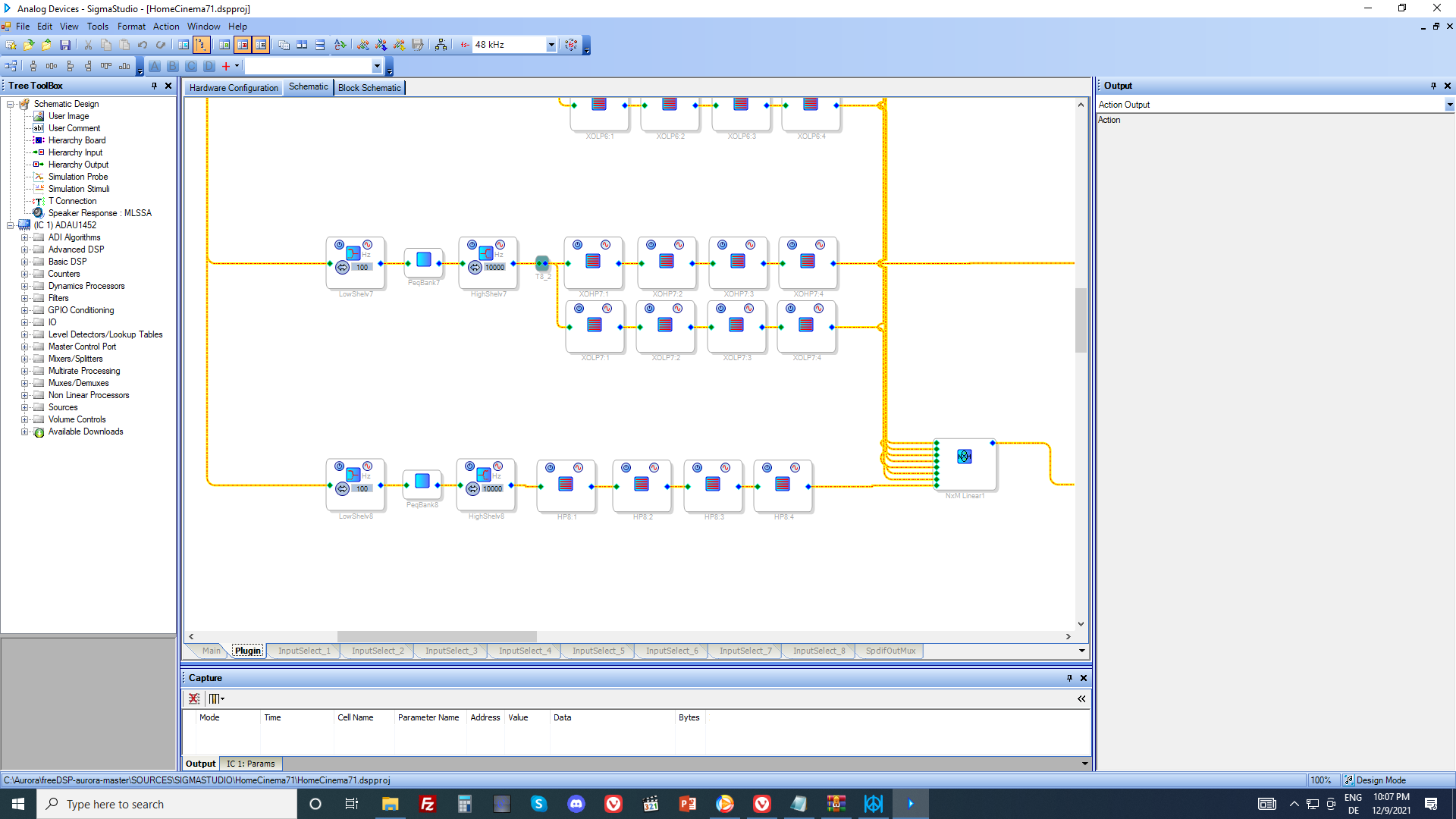Click the Cascade windows icon
Viewport: 1456px width, 819px height.
pos(284,45)
